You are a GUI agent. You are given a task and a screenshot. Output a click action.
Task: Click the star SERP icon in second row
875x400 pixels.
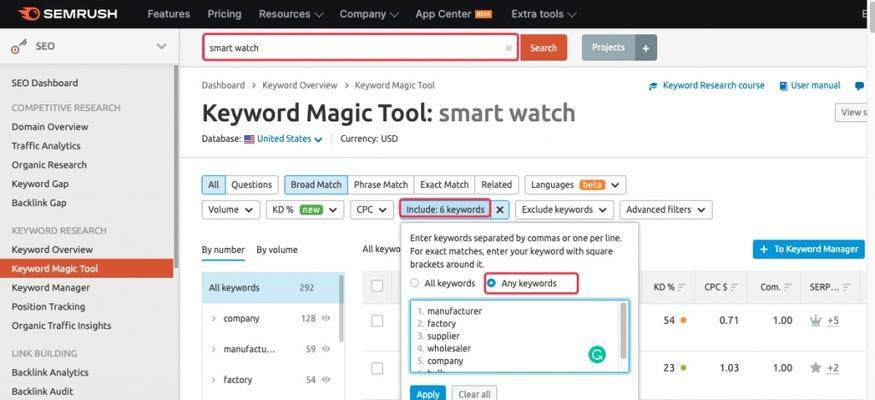tap(815, 368)
